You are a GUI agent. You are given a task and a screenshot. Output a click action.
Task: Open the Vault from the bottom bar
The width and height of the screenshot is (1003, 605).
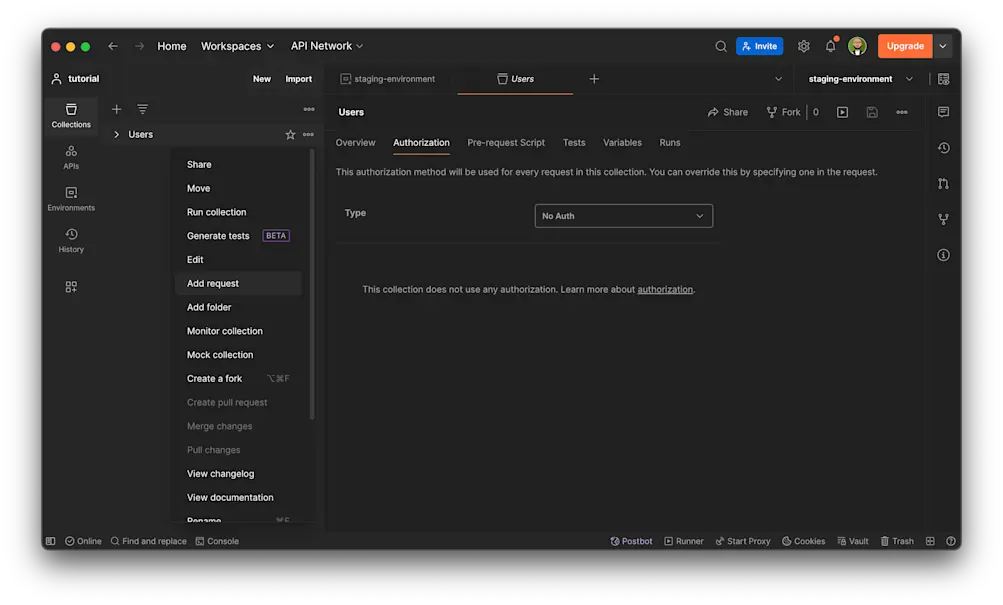852,541
